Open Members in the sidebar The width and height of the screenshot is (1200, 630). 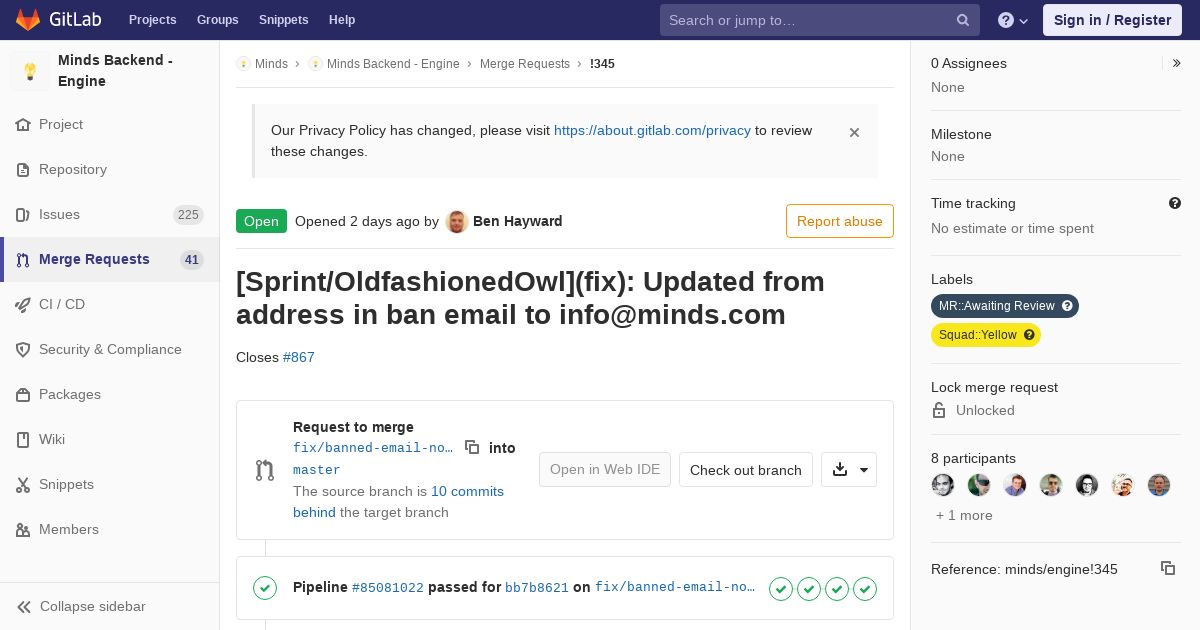110,529
